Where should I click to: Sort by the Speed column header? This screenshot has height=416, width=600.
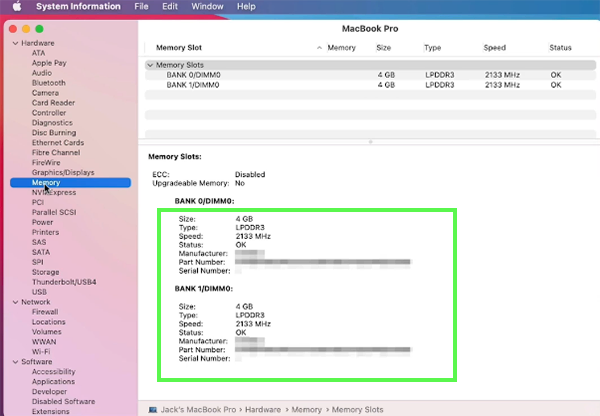tap(494, 48)
